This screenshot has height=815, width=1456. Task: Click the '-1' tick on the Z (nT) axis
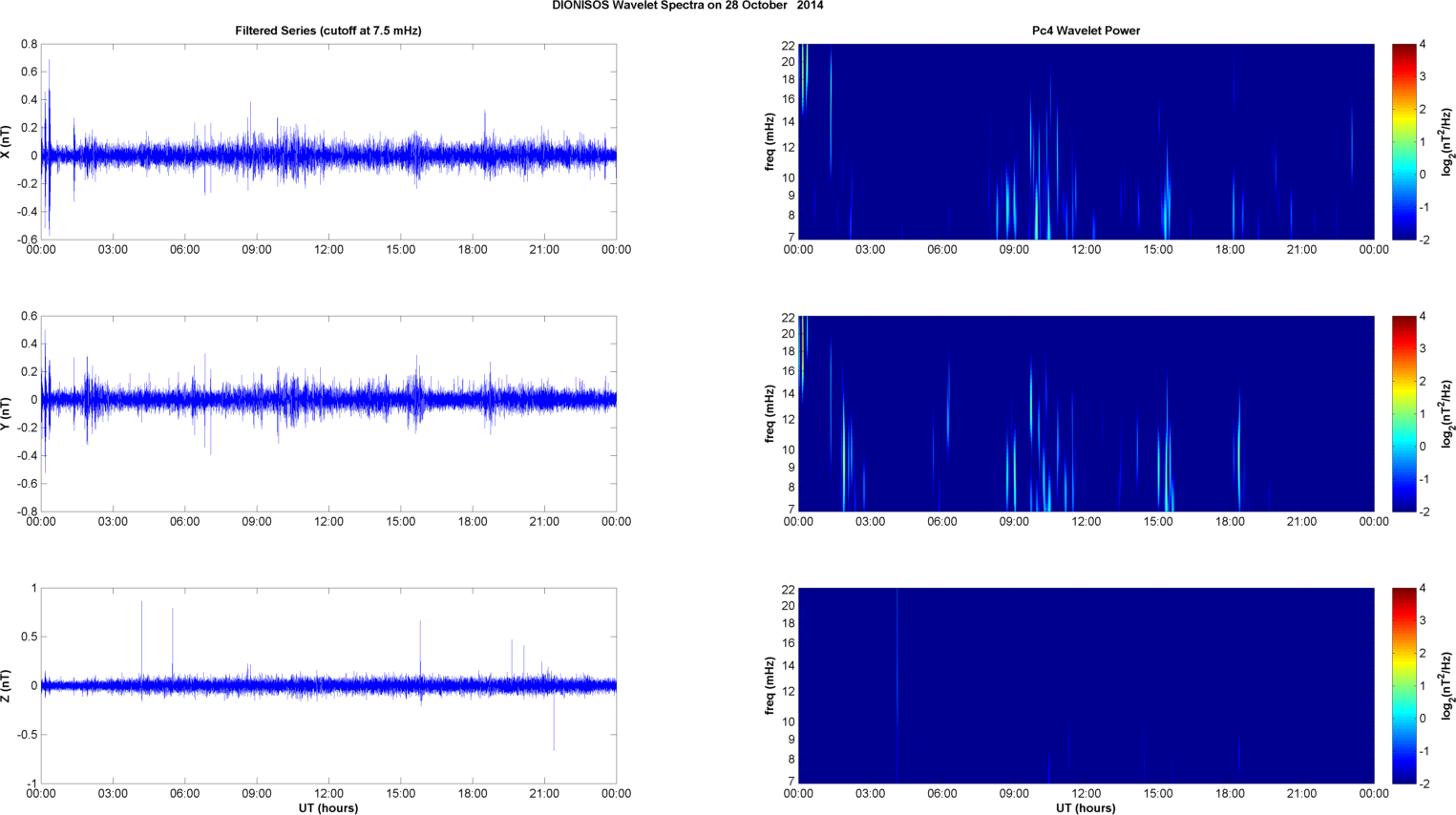(x=32, y=784)
